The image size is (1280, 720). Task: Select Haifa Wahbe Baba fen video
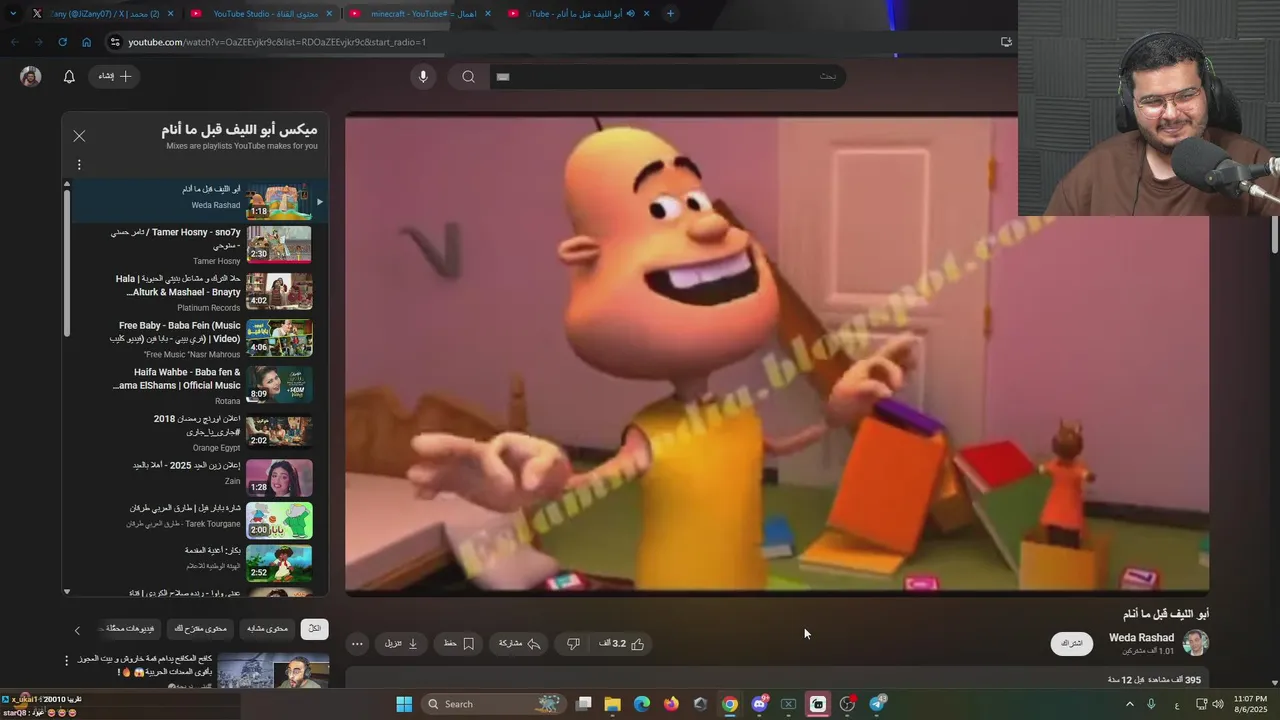click(198, 385)
